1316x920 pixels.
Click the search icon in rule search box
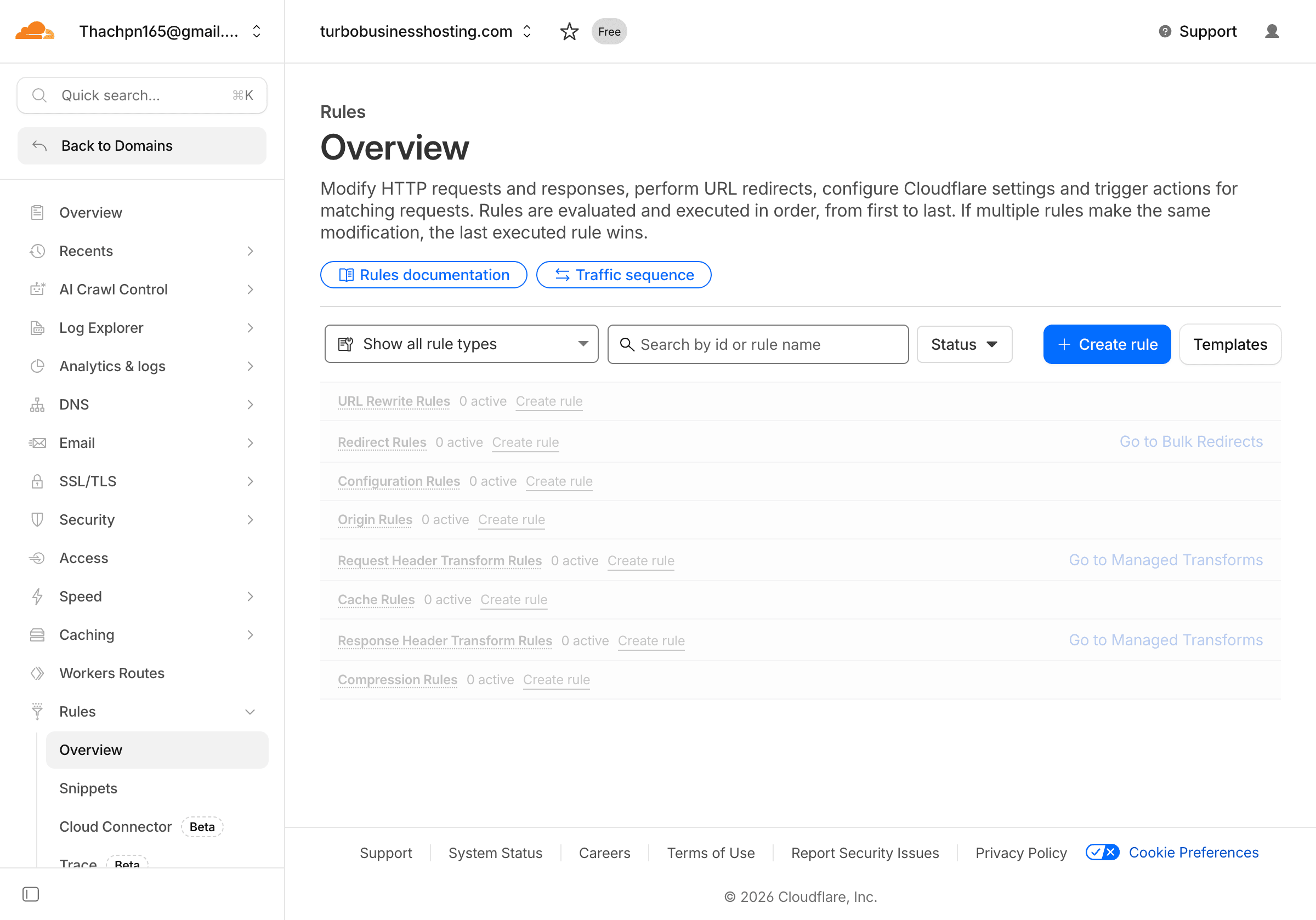click(x=627, y=344)
